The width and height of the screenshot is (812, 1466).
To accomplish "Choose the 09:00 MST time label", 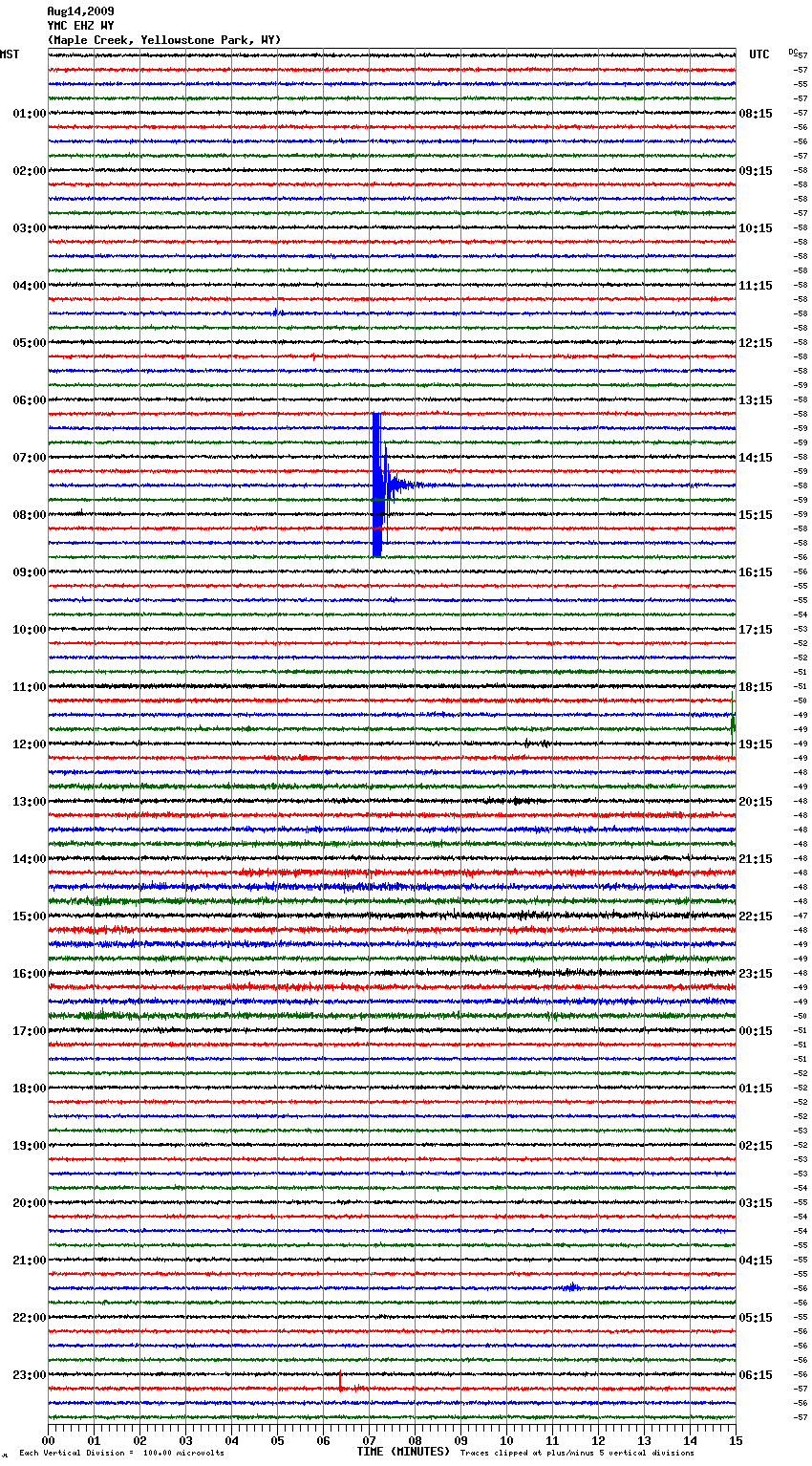I will pyautogui.click(x=30, y=572).
